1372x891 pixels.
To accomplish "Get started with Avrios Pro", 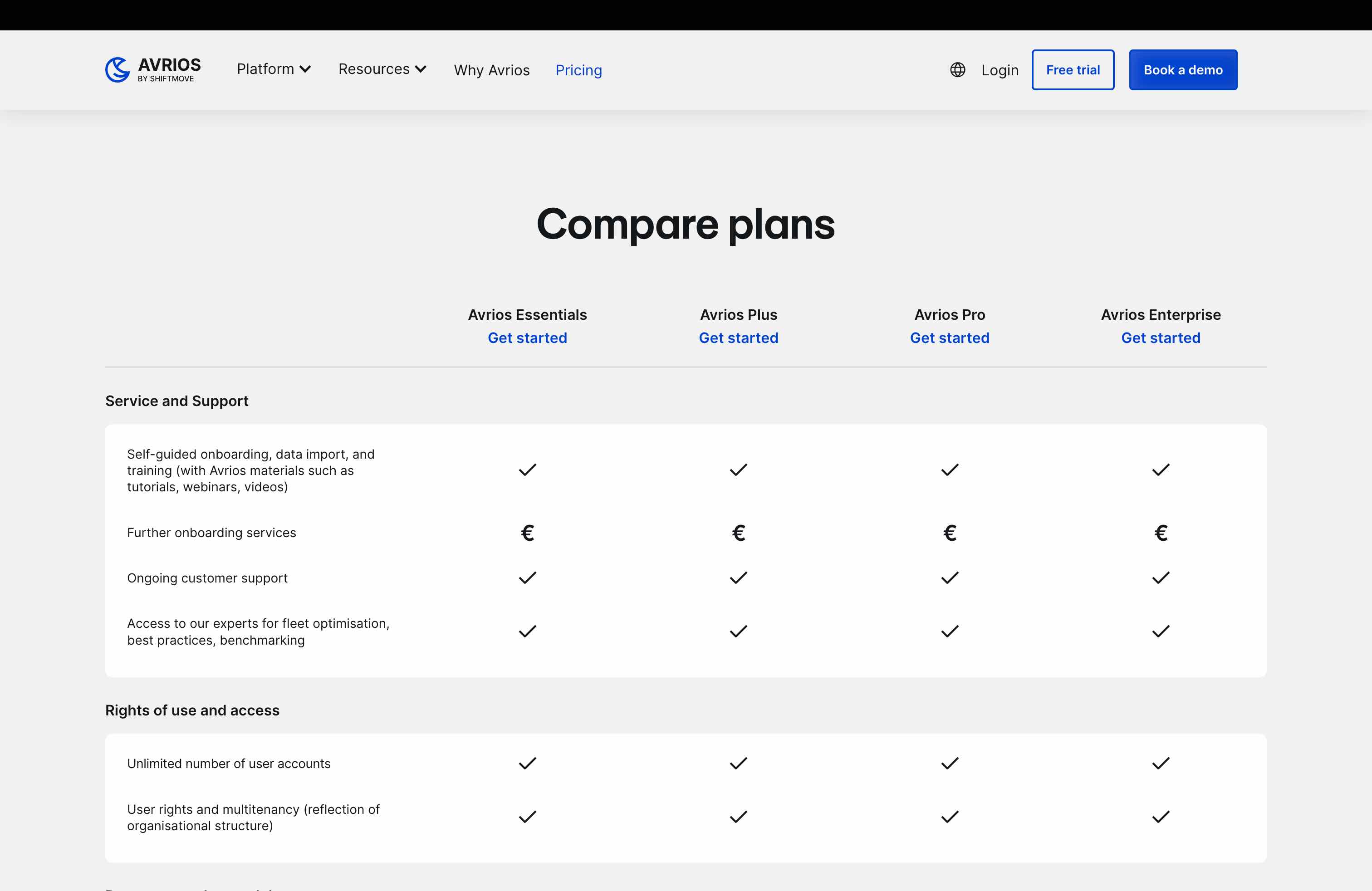I will (x=950, y=338).
